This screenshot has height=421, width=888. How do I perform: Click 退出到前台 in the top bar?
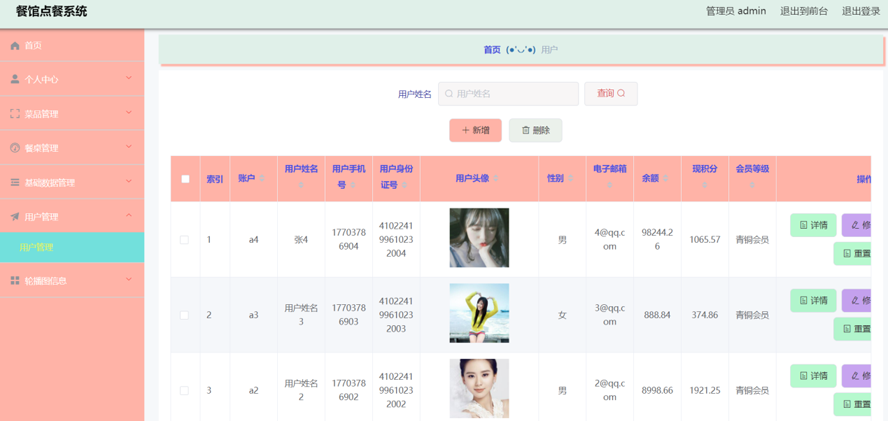tap(804, 11)
